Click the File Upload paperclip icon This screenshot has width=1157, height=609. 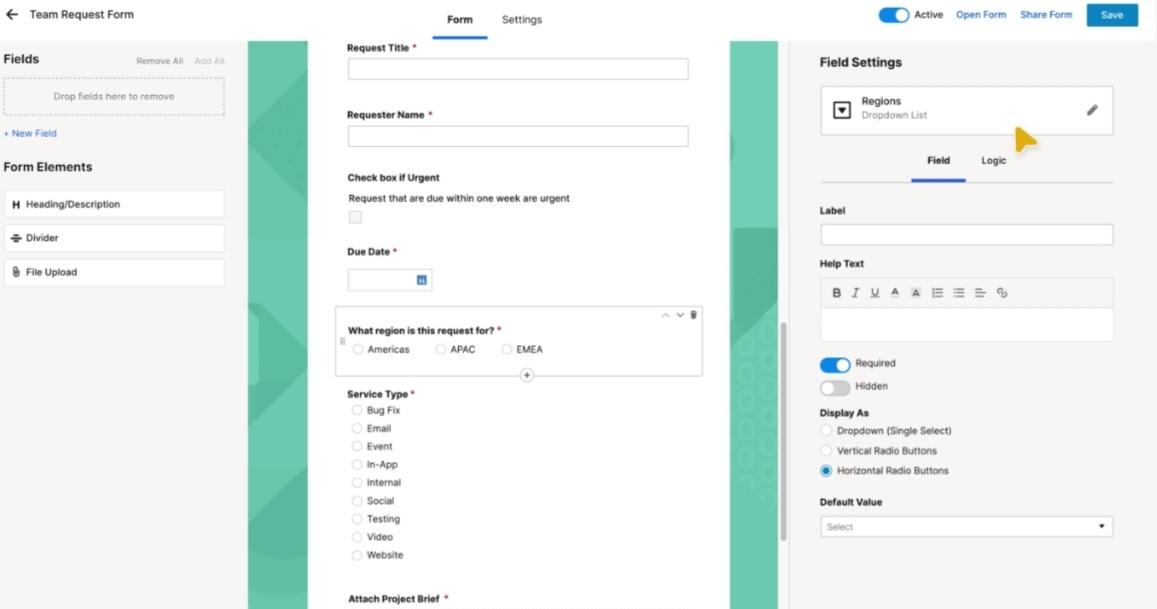[15, 272]
